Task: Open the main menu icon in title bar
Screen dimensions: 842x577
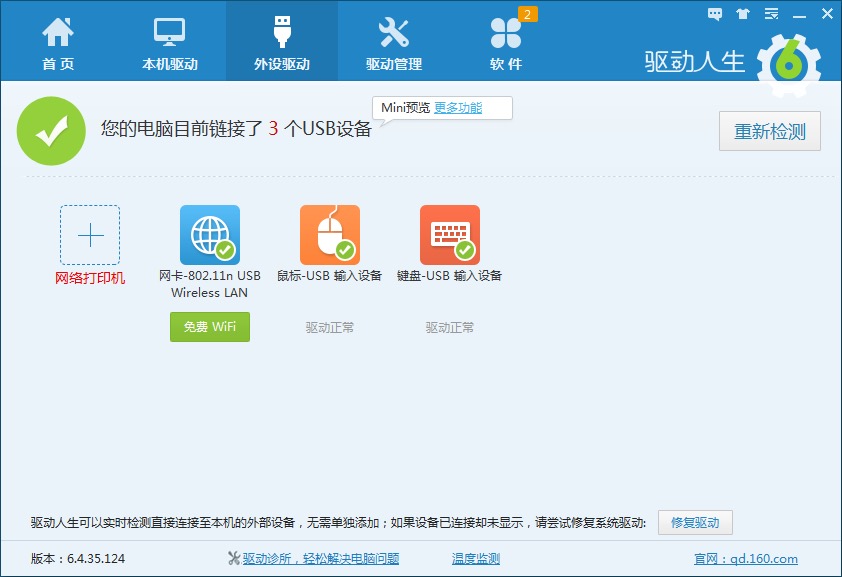Action: pos(771,14)
